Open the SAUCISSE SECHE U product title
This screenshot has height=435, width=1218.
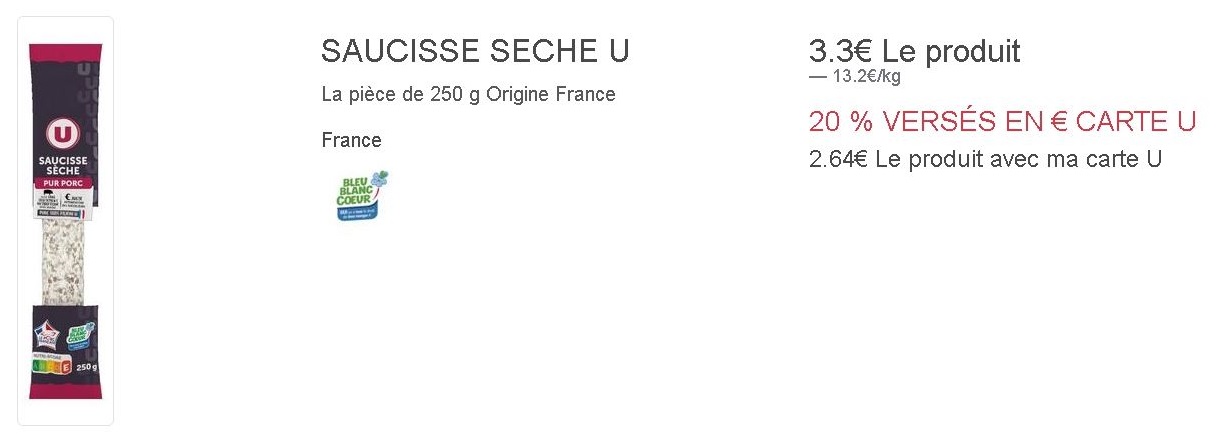coord(475,51)
